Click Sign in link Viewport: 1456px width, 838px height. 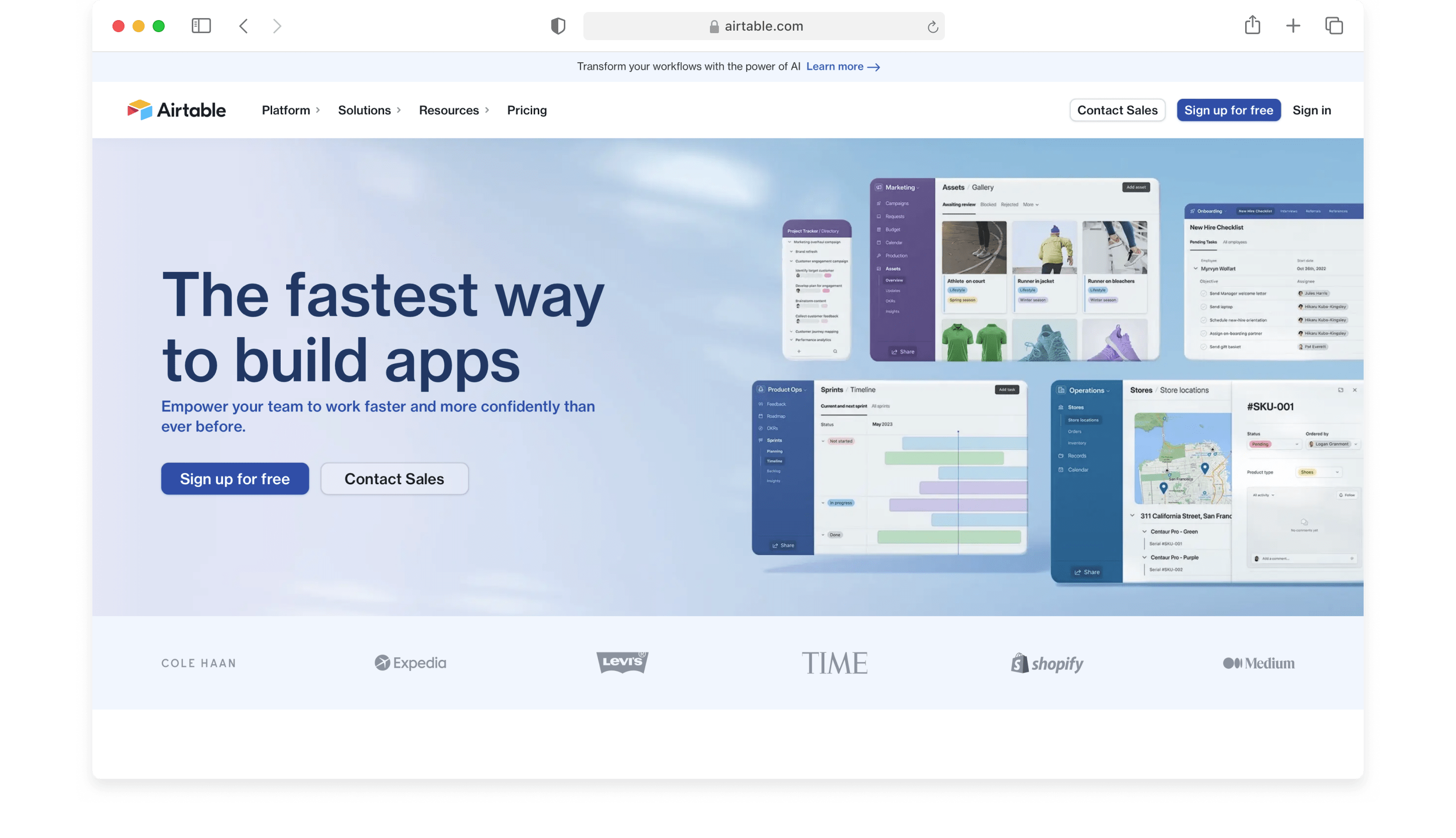(x=1311, y=110)
